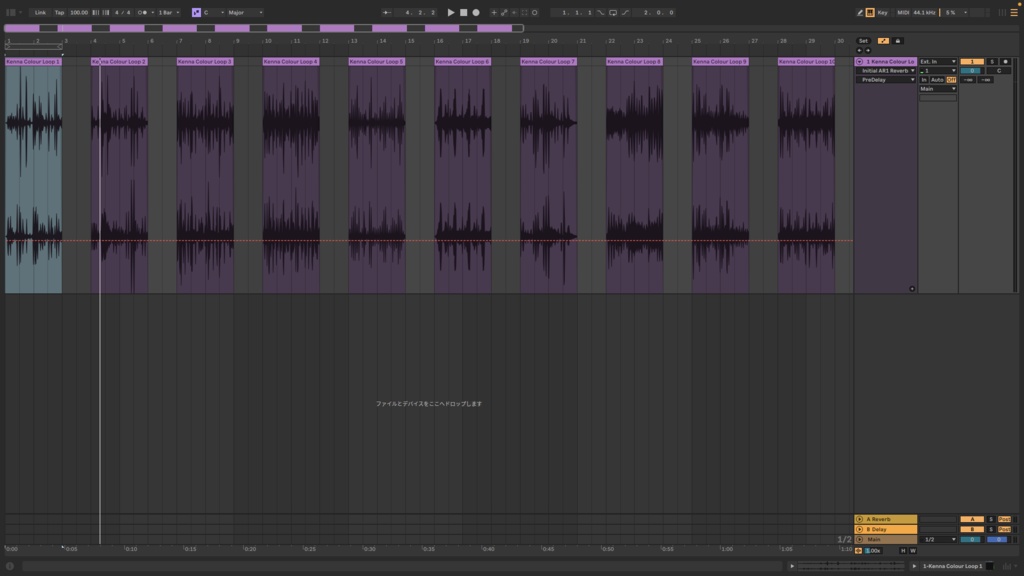Open the input channel 1 dropdown
1024x576 pixels.
(938, 71)
